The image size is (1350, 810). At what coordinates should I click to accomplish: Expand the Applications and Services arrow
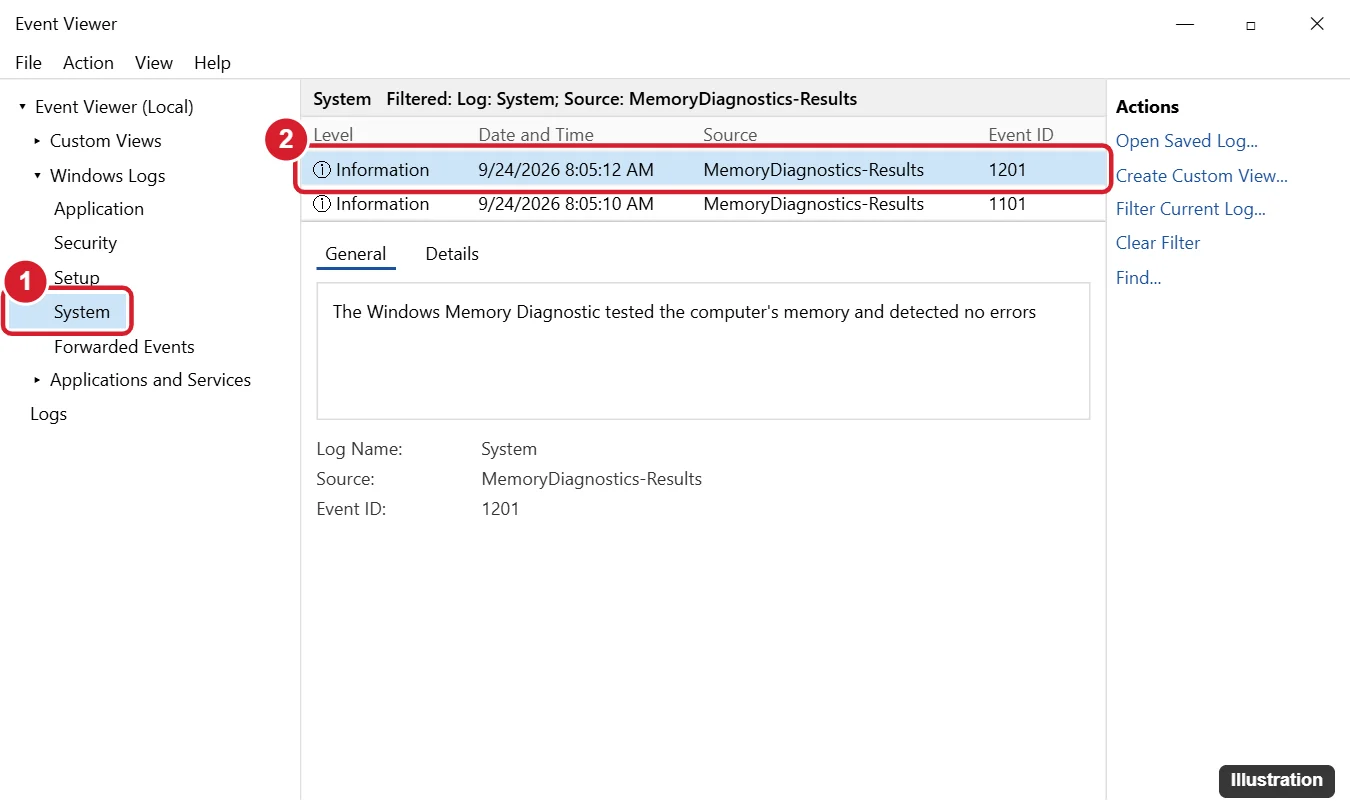(x=37, y=380)
